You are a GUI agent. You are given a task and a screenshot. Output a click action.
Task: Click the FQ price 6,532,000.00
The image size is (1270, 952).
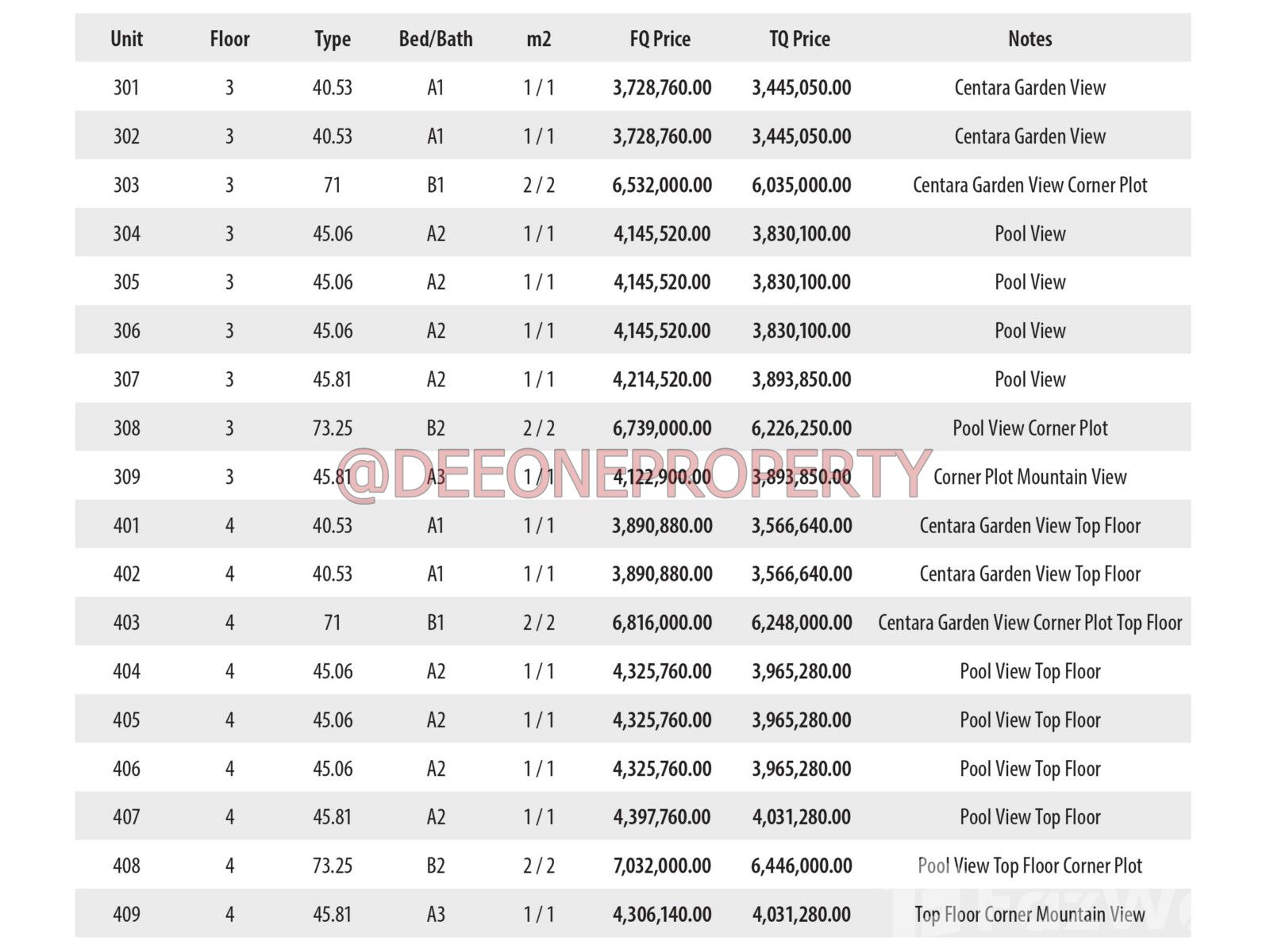(x=661, y=185)
